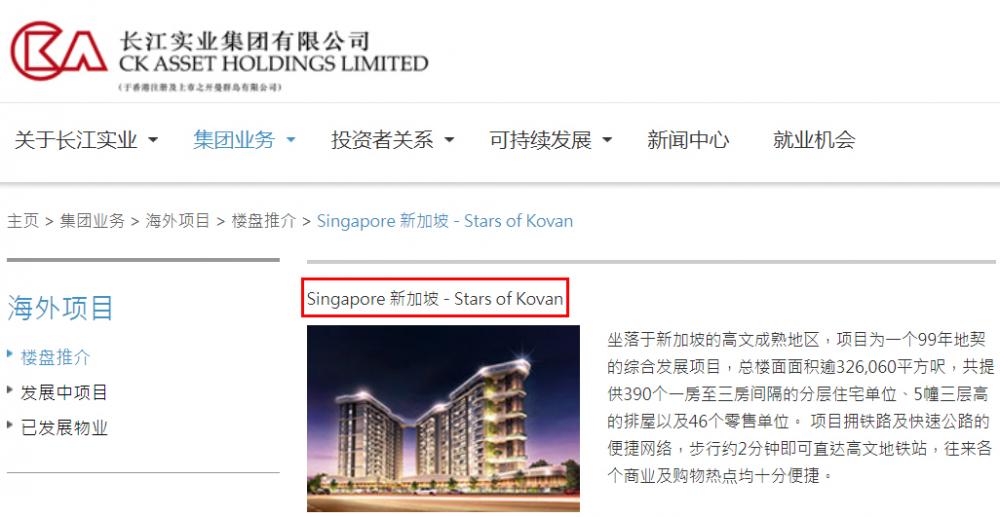1000x517 pixels.
Task: Click the 主页 breadcrumb link
Action: [x=23, y=221]
